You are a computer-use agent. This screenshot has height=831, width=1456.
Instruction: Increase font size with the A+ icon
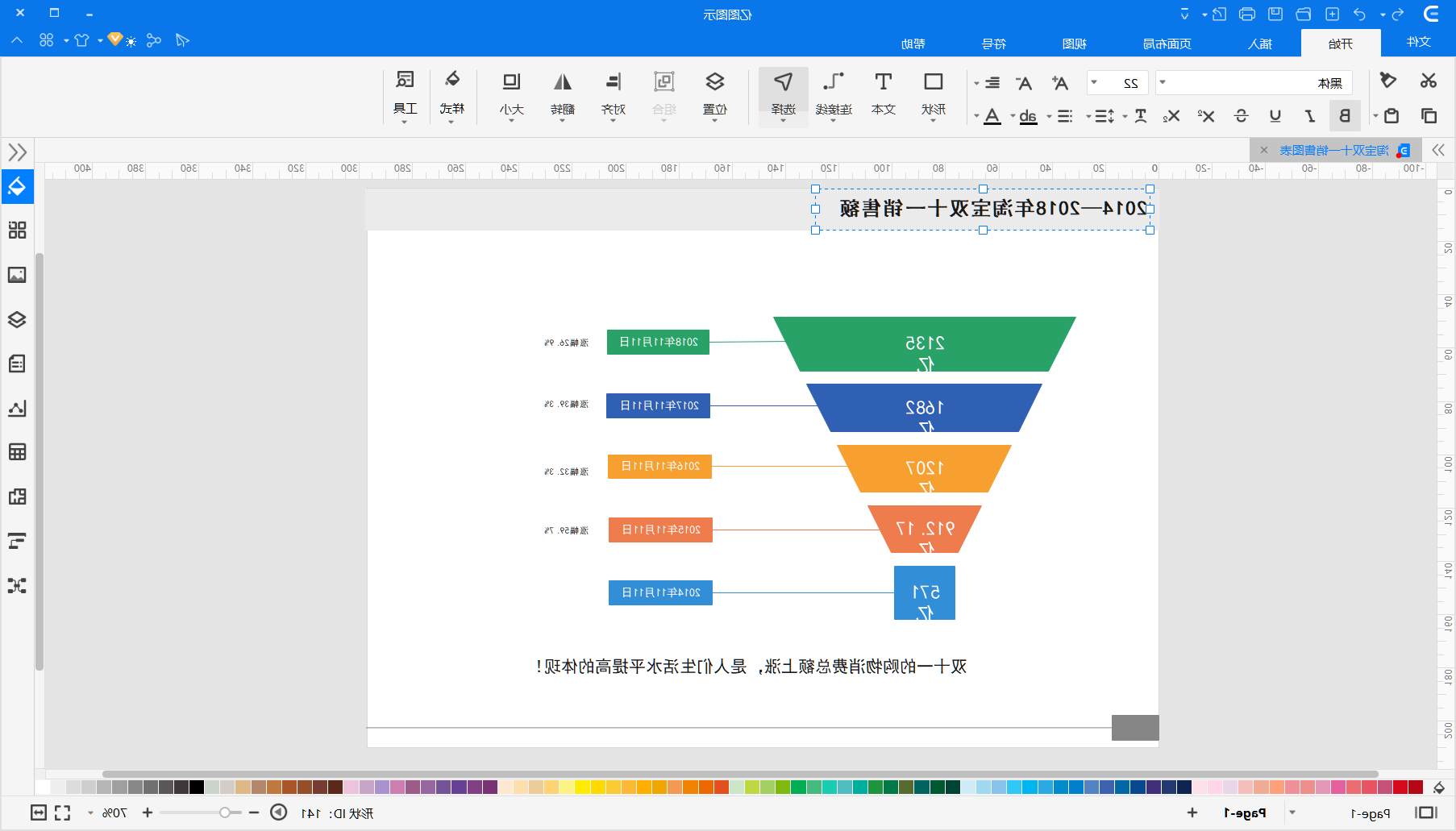(1060, 83)
